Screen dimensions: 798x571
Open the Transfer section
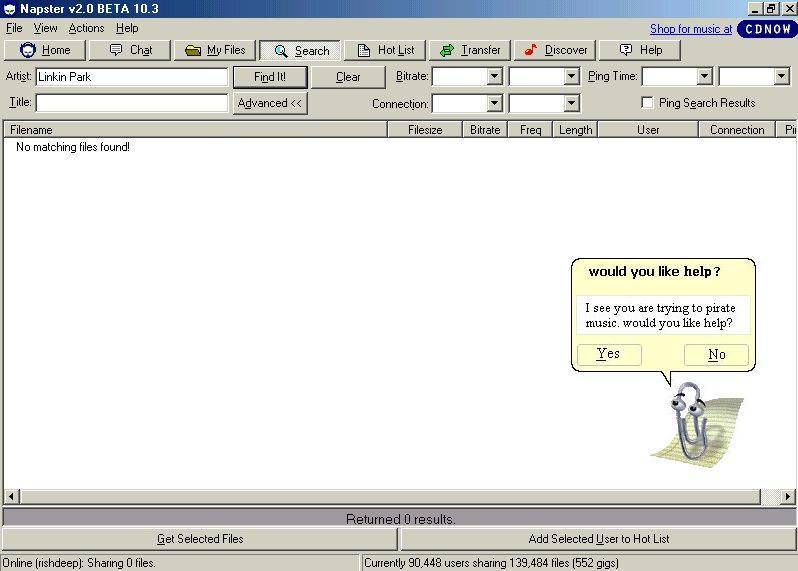click(470, 50)
